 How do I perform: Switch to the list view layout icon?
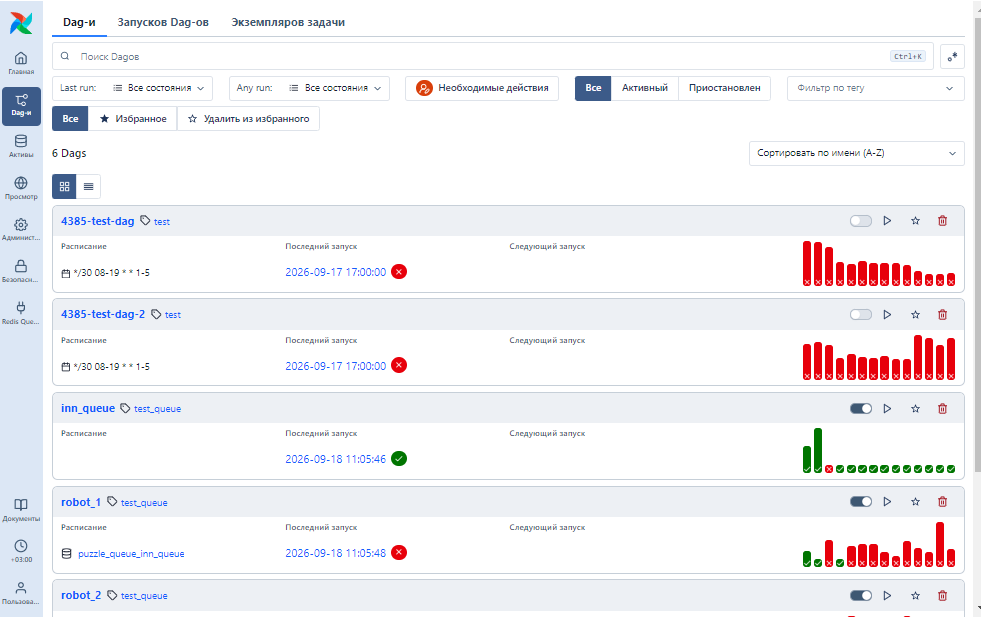tap(88, 186)
